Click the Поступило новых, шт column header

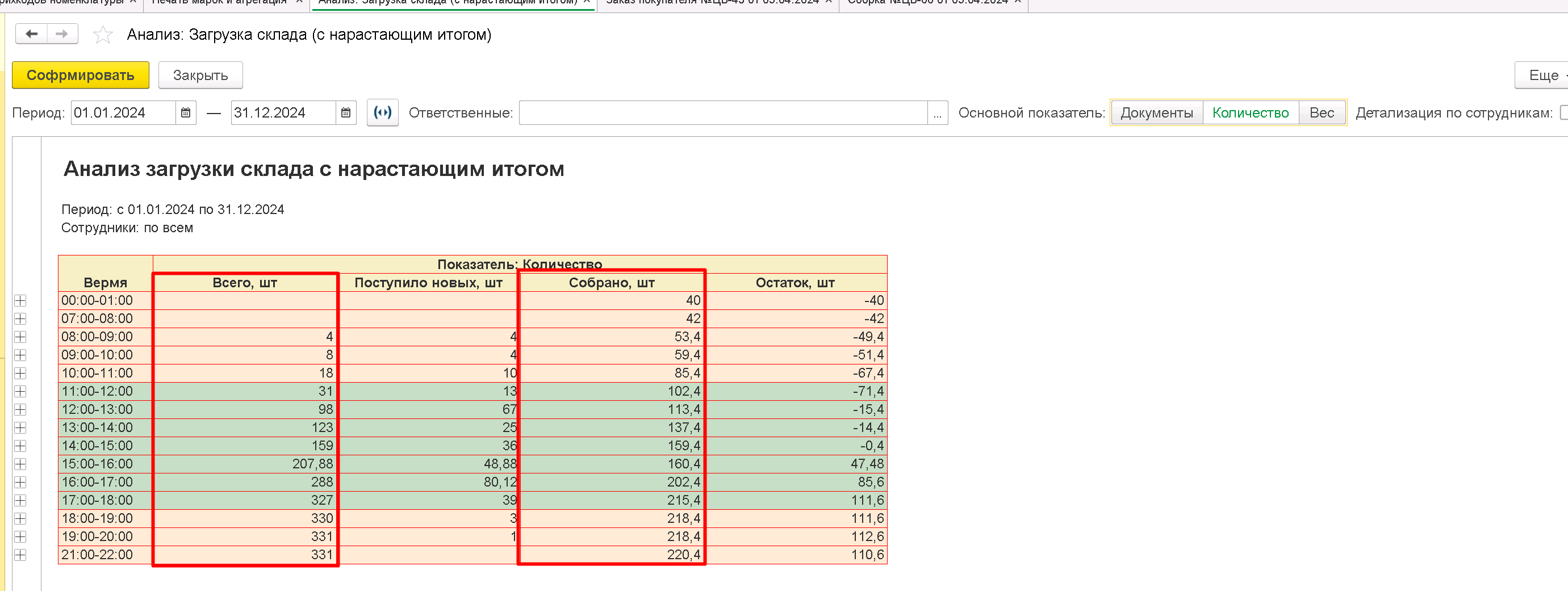pyautogui.click(x=429, y=282)
